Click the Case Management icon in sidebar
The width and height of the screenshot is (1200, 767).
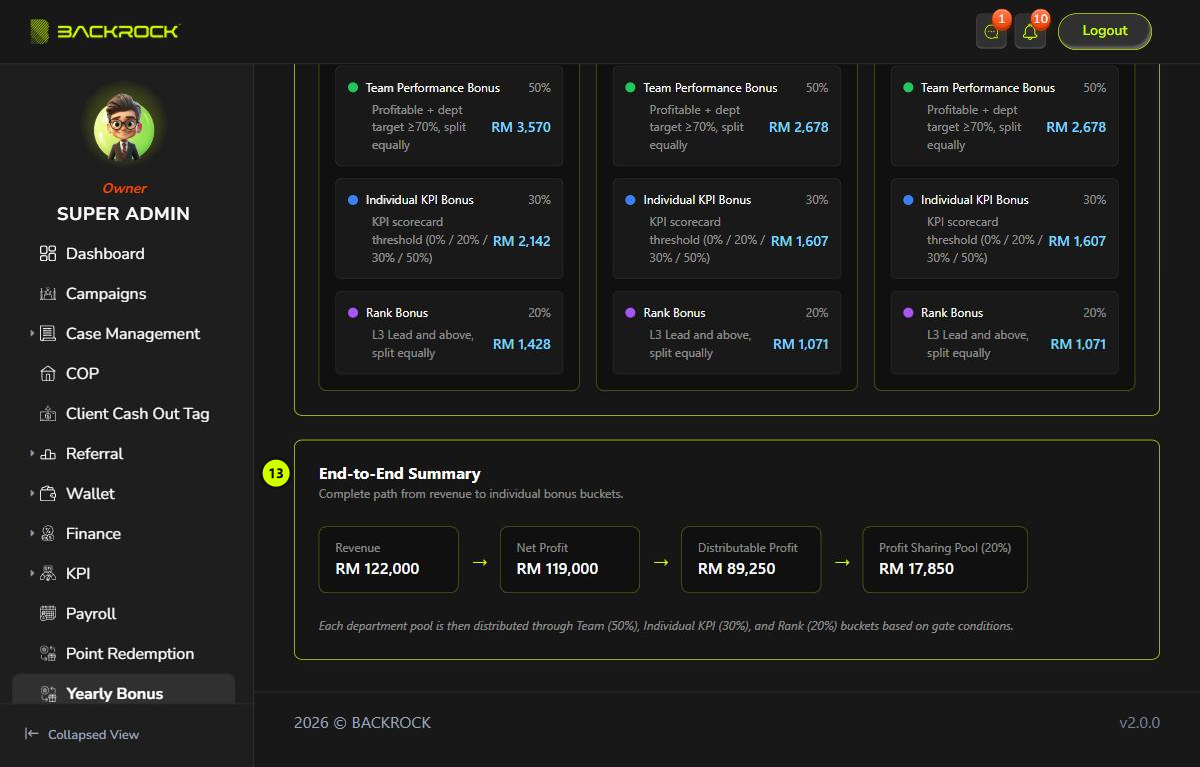point(48,334)
